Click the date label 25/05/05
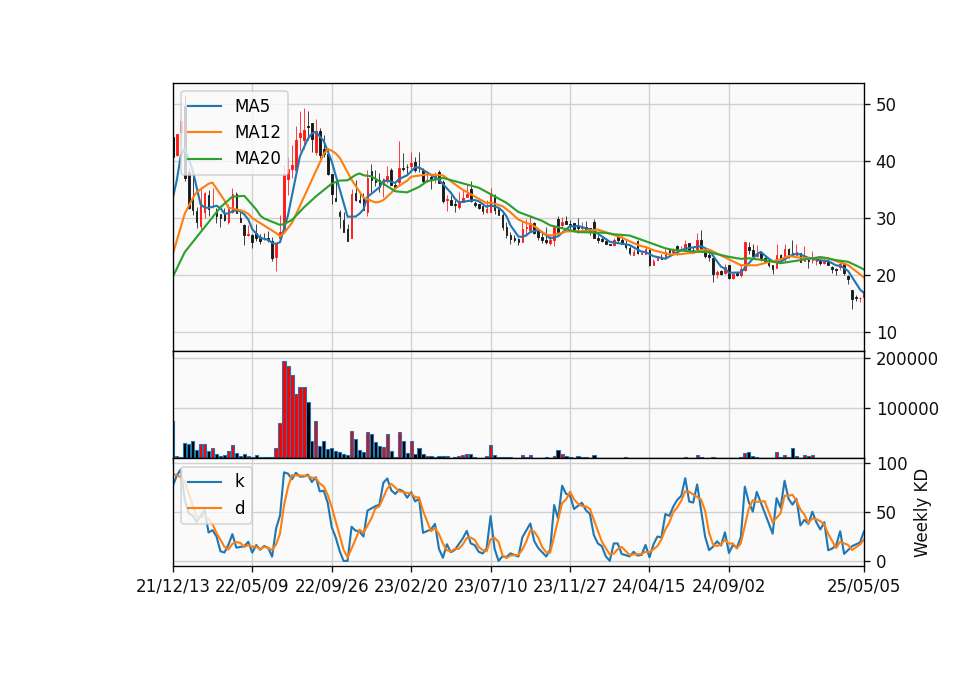 click(864, 586)
